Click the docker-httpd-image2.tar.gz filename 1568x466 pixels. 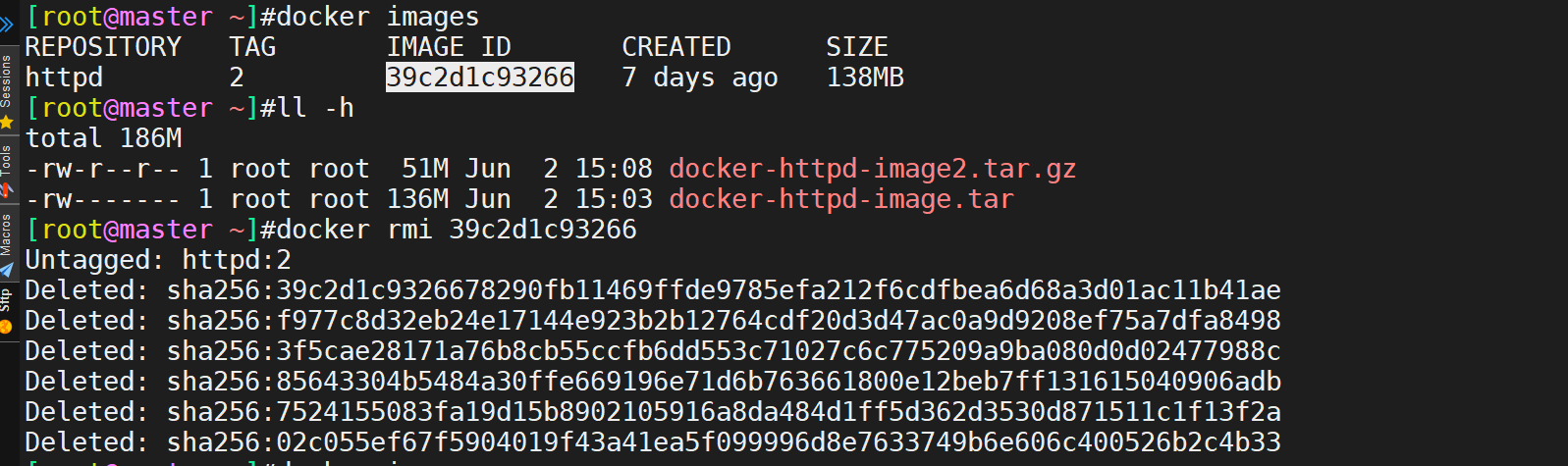click(873, 169)
